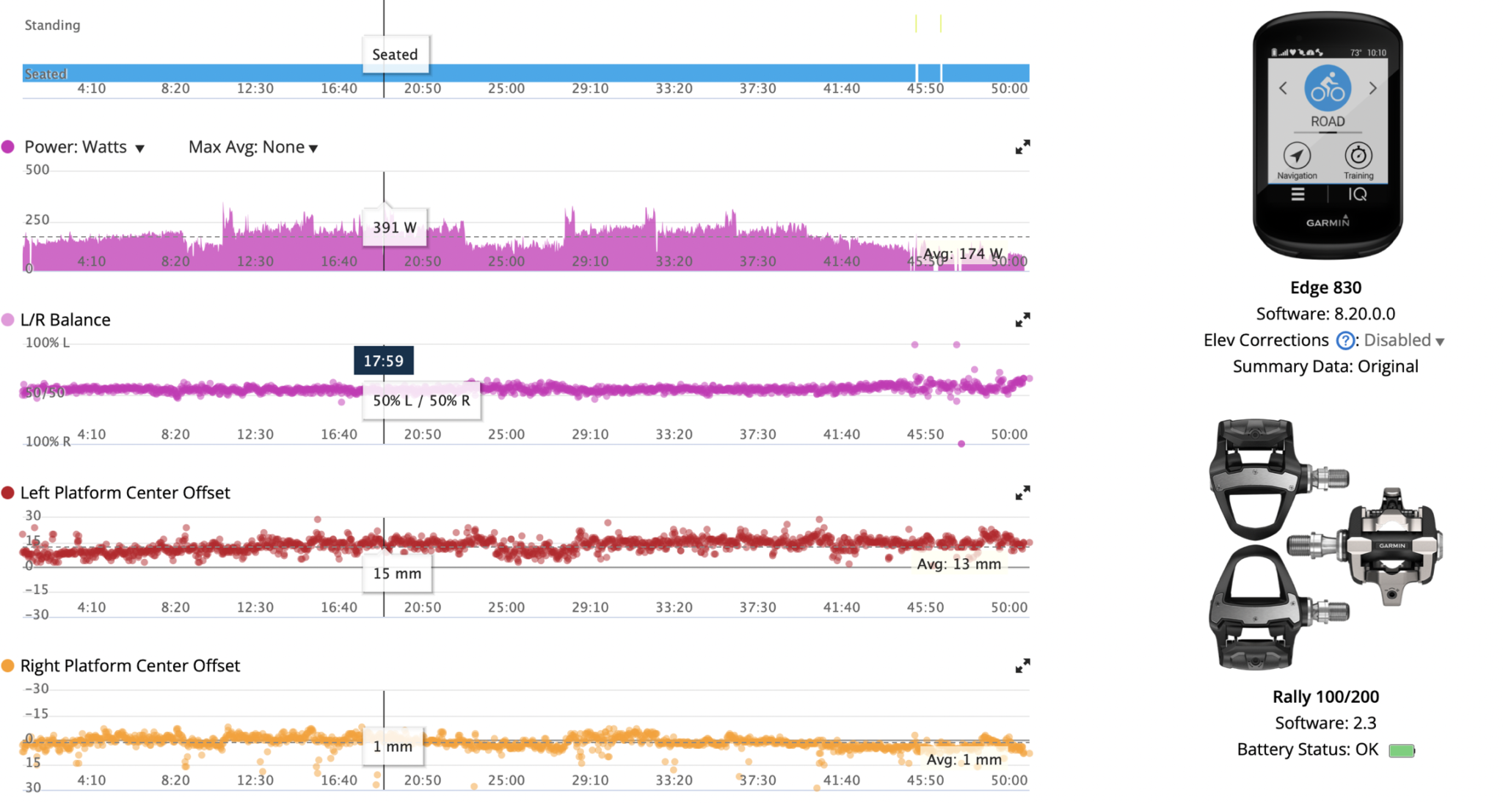This screenshot has width=1503, height=812.
Task: Expand the Left Platform Center Offset chart
Action: (x=1022, y=493)
